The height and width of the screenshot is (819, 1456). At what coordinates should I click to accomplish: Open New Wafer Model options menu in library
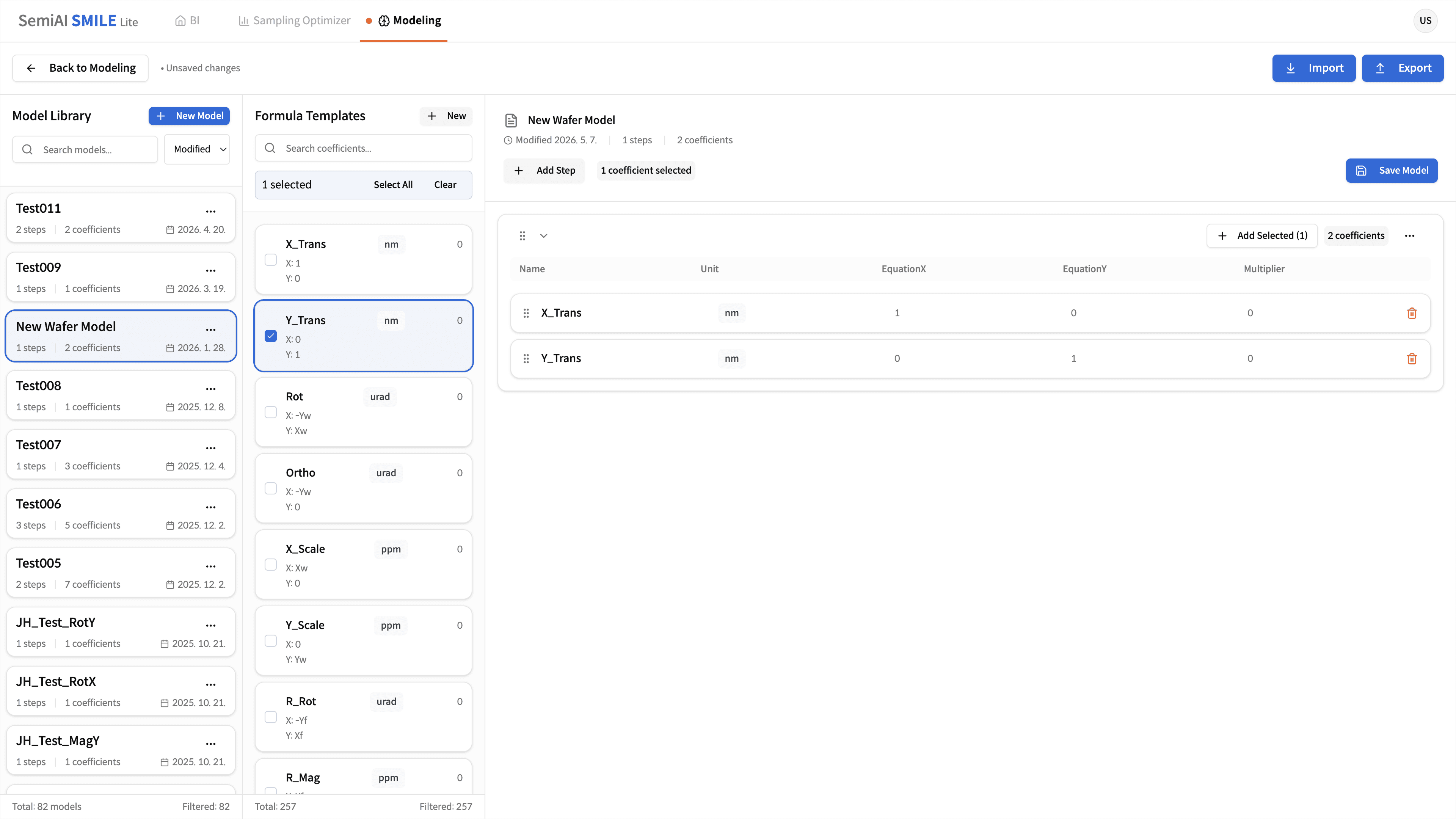pyautogui.click(x=211, y=329)
